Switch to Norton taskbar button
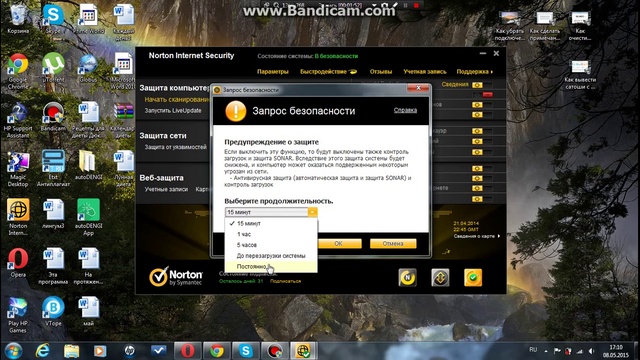The image size is (640, 360). pyautogui.click(x=304, y=351)
